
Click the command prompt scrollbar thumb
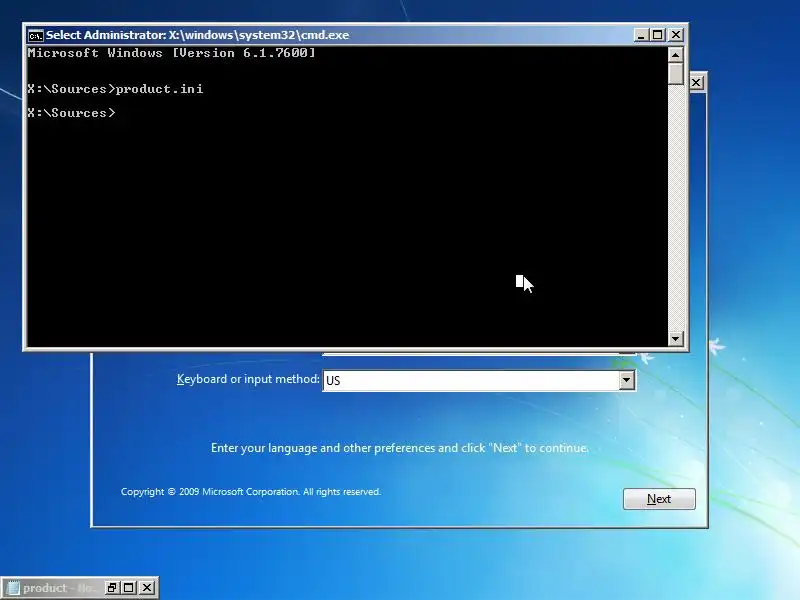(676, 73)
